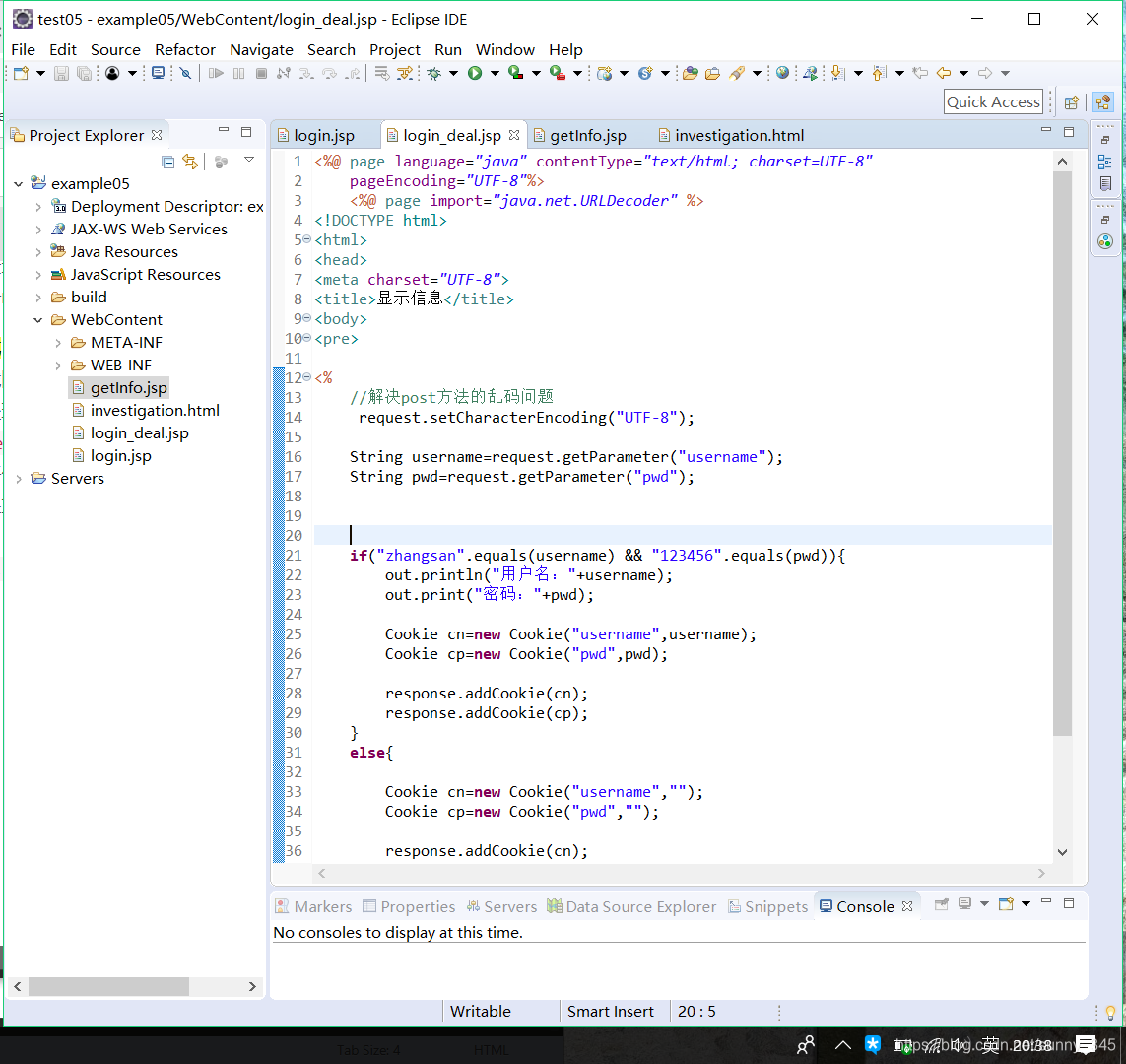Click the Skip All Breakpoints icon

[186, 73]
